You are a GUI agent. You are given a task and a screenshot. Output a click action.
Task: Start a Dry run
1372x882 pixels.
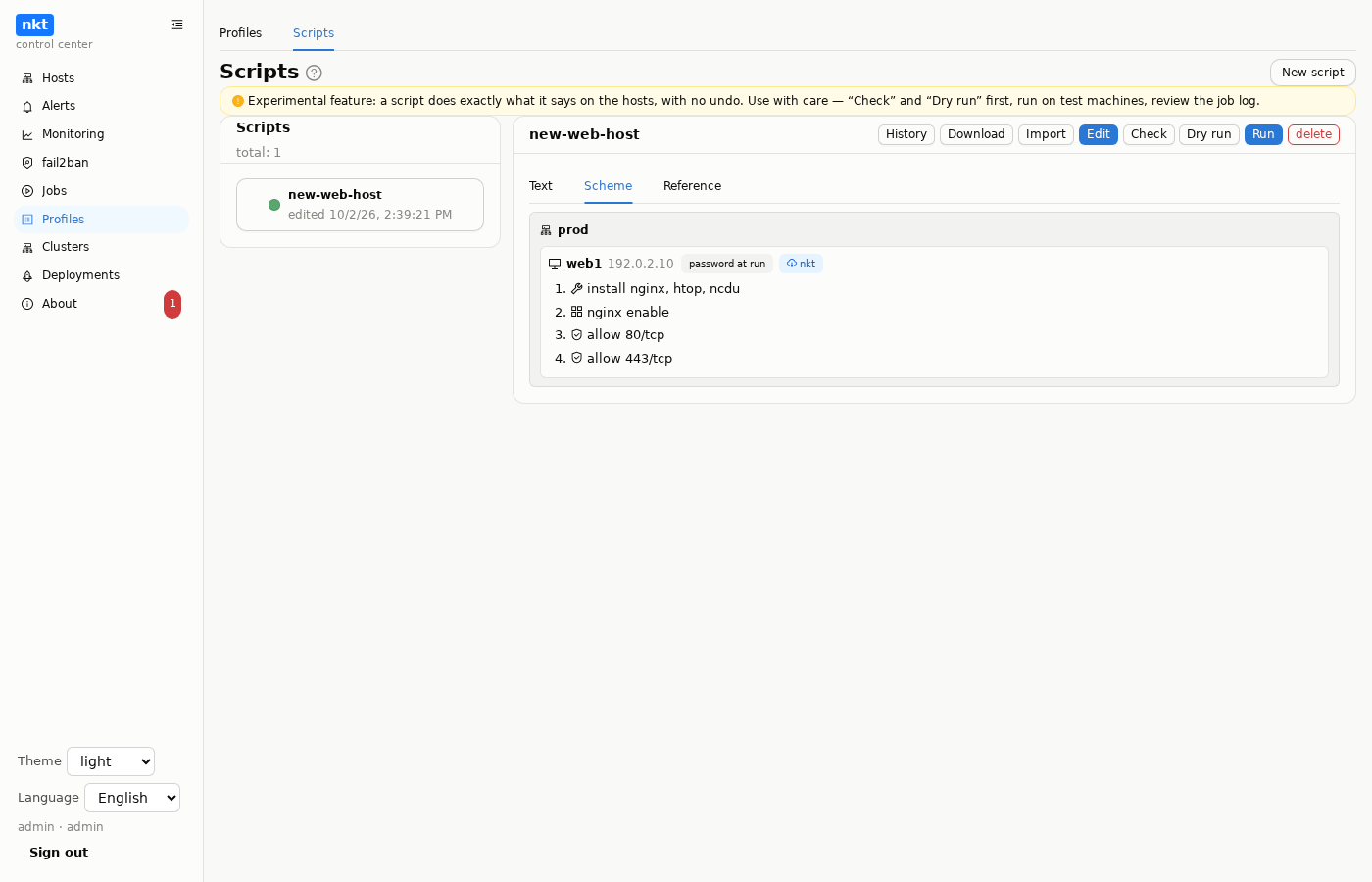click(x=1209, y=134)
